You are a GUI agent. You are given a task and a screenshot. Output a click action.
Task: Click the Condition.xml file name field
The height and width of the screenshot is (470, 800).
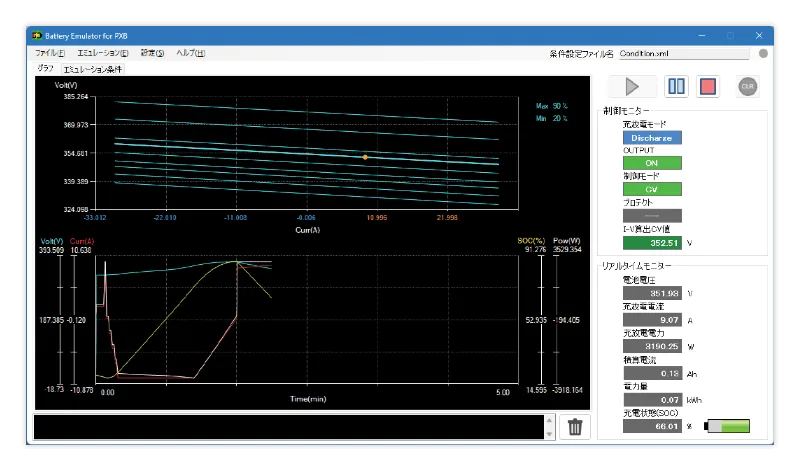[x=684, y=53]
